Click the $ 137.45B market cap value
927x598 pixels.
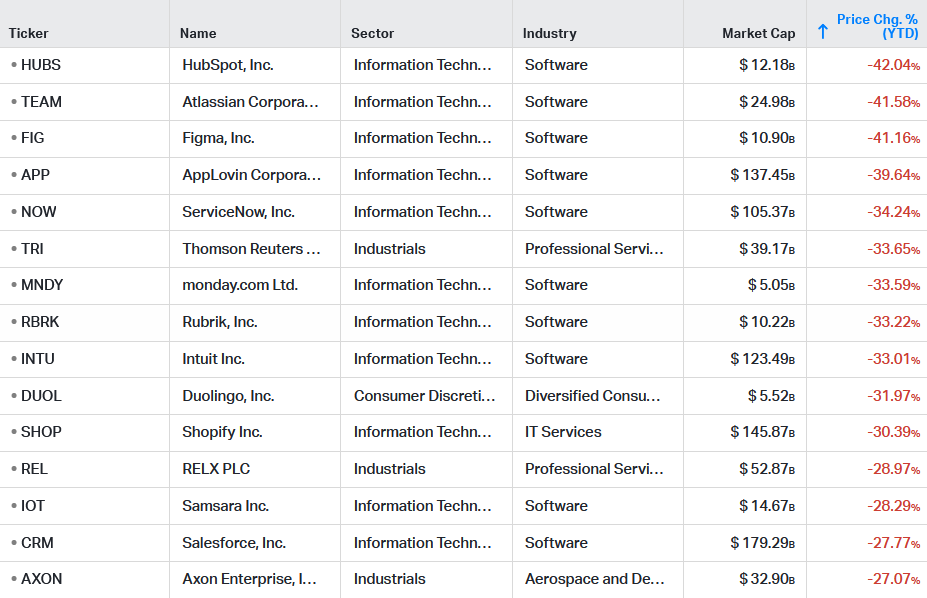(763, 175)
